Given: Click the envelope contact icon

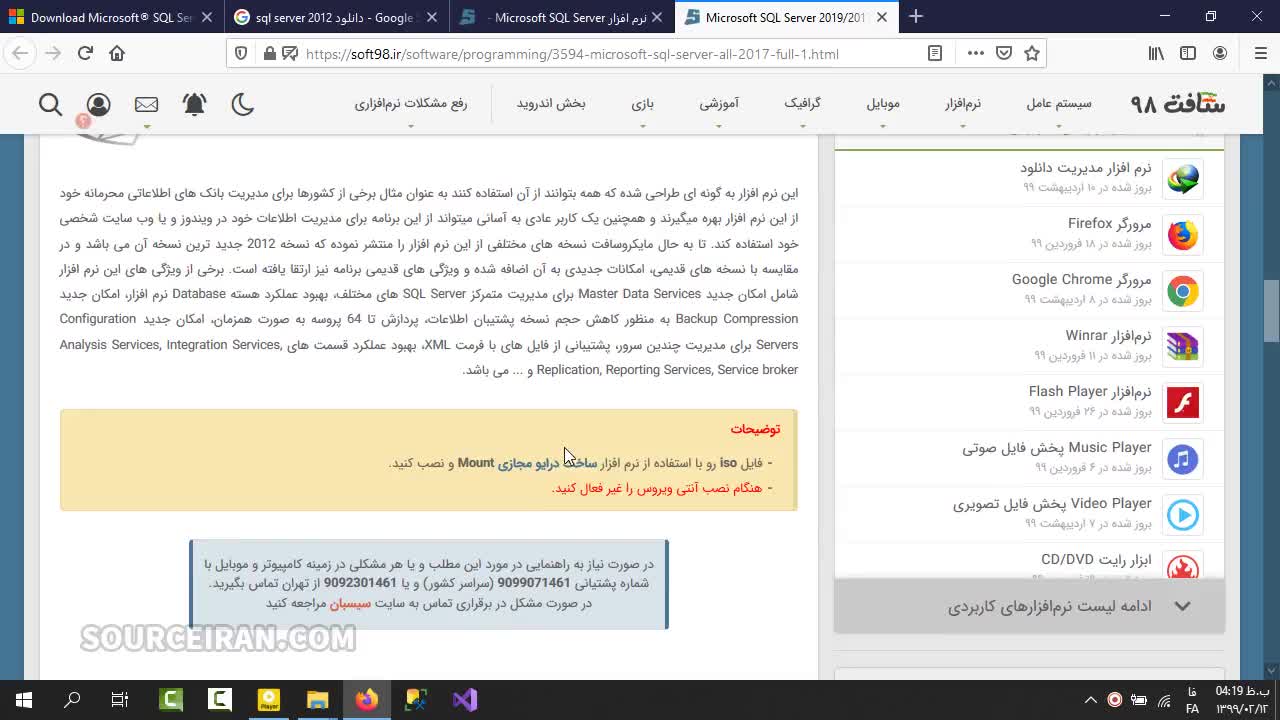Looking at the screenshot, I should [146, 104].
